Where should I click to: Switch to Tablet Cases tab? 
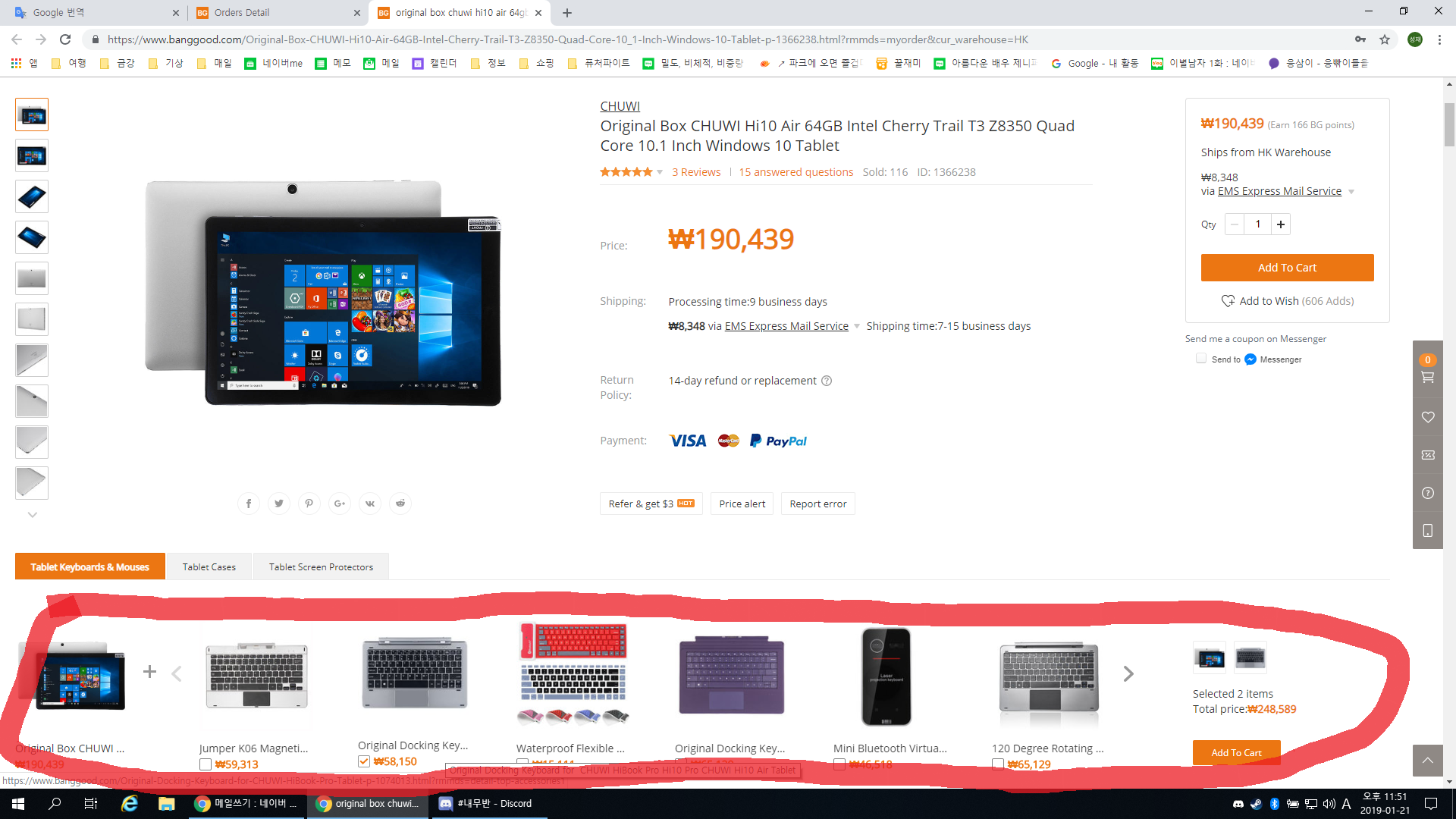pyautogui.click(x=209, y=566)
